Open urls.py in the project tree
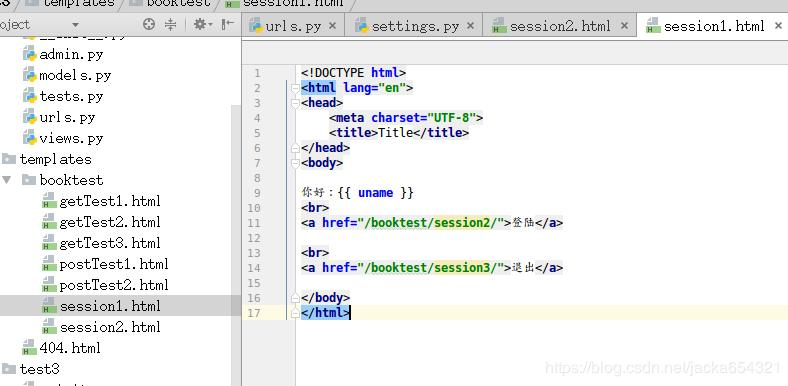 (67, 118)
